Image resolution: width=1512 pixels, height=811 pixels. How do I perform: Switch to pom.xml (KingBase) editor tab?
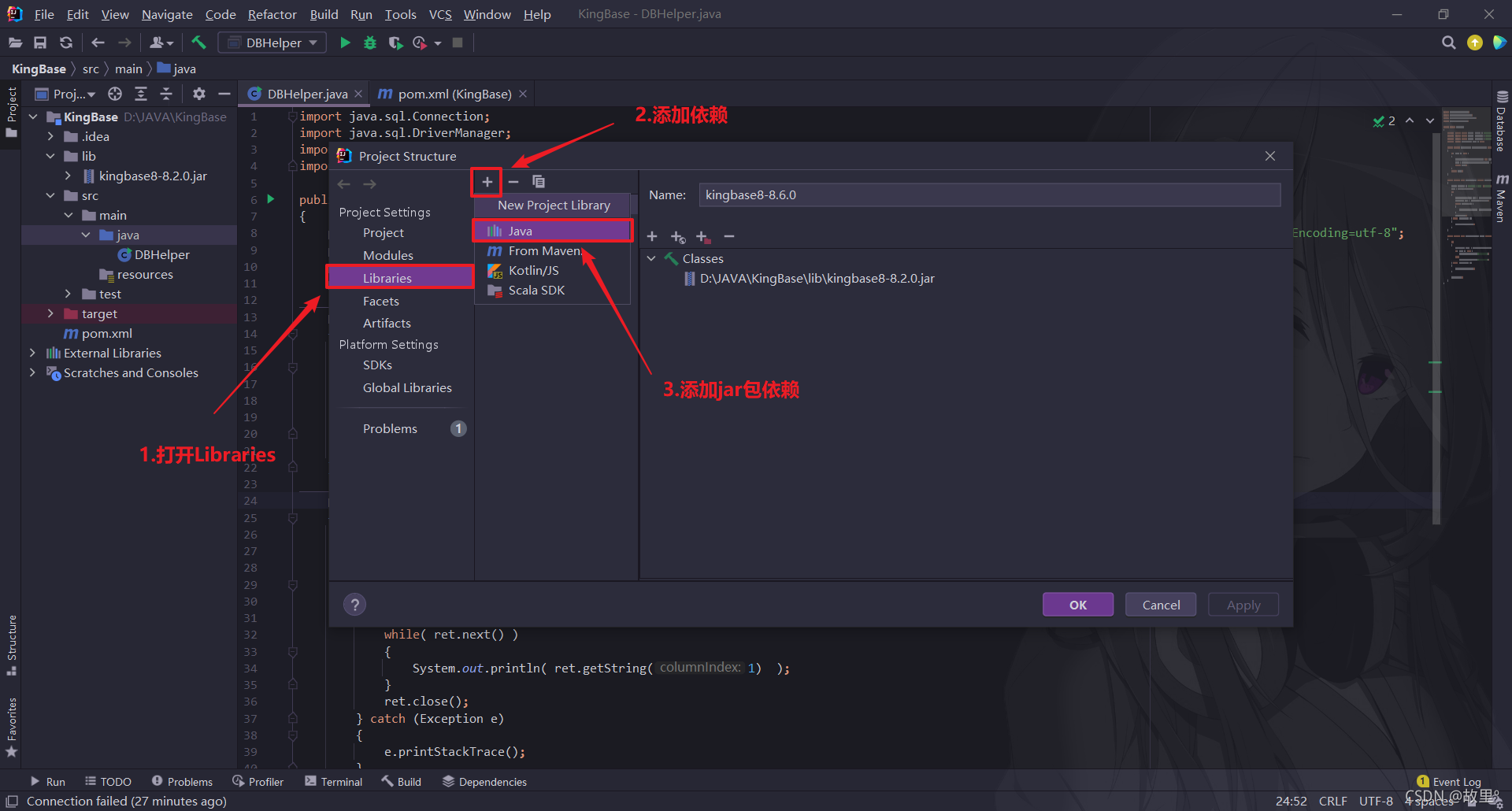pos(454,94)
